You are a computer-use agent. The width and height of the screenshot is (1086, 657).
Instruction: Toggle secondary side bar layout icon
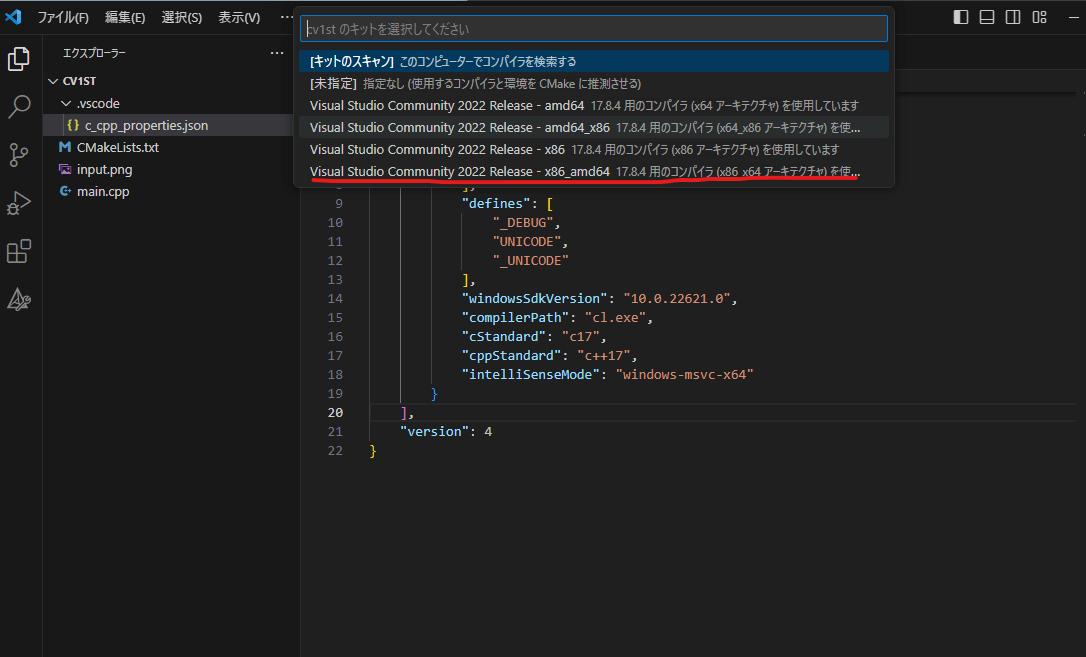tap(1013, 17)
